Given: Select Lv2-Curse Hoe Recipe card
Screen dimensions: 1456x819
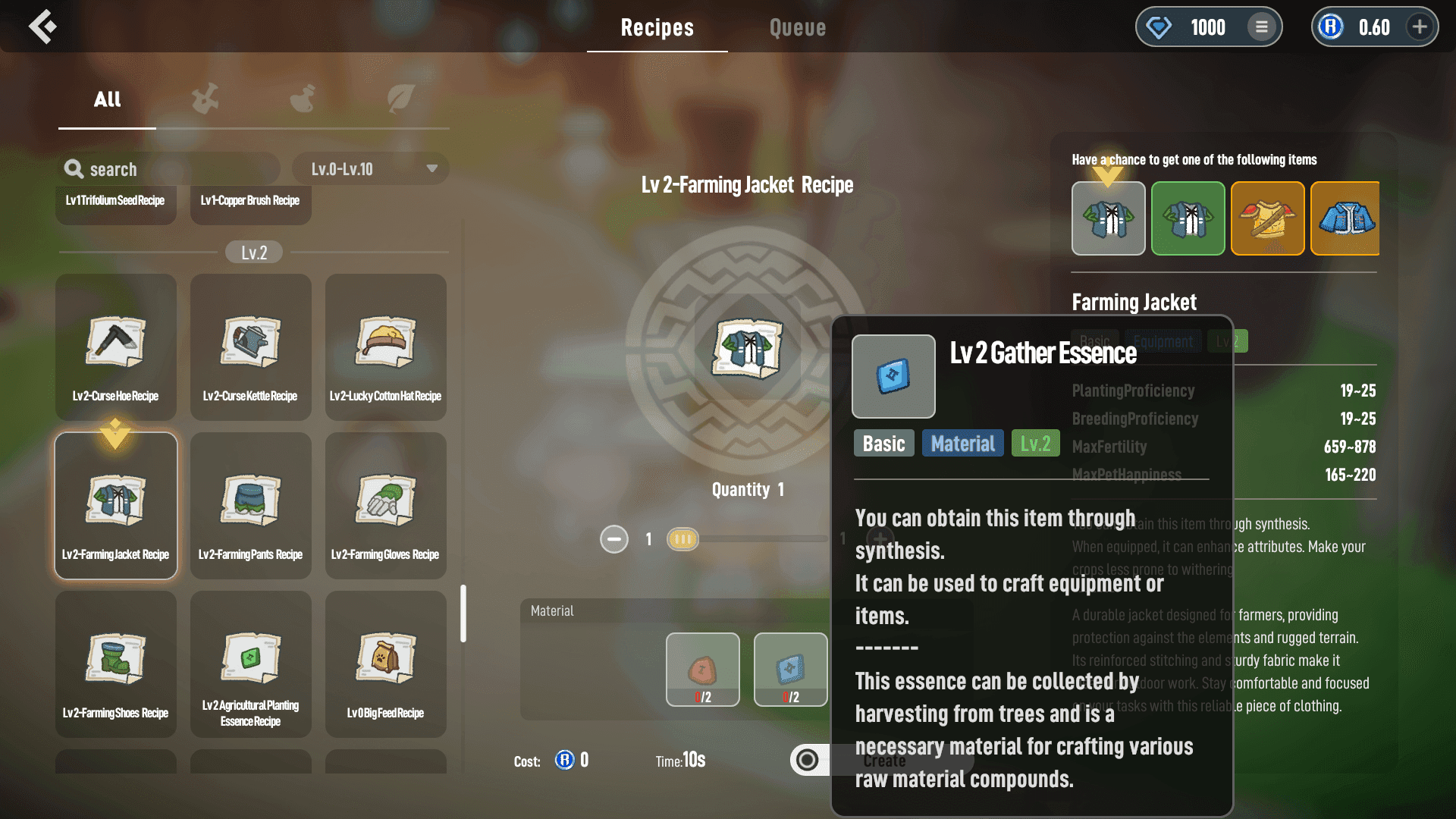Looking at the screenshot, I should pos(116,347).
